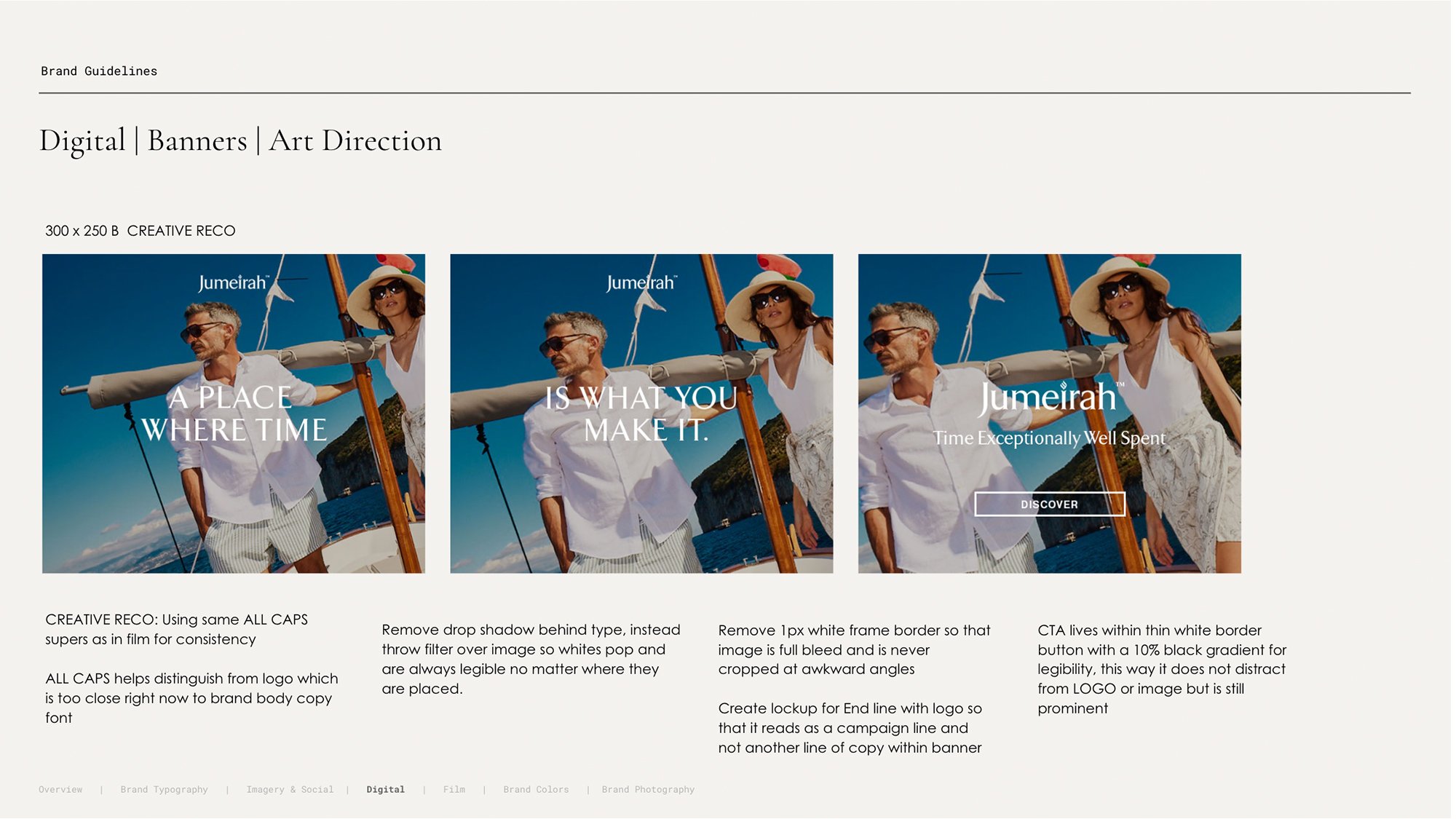This screenshot has height=819, width=1456.
Task: Jump to Brand Photography section
Action: click(648, 789)
